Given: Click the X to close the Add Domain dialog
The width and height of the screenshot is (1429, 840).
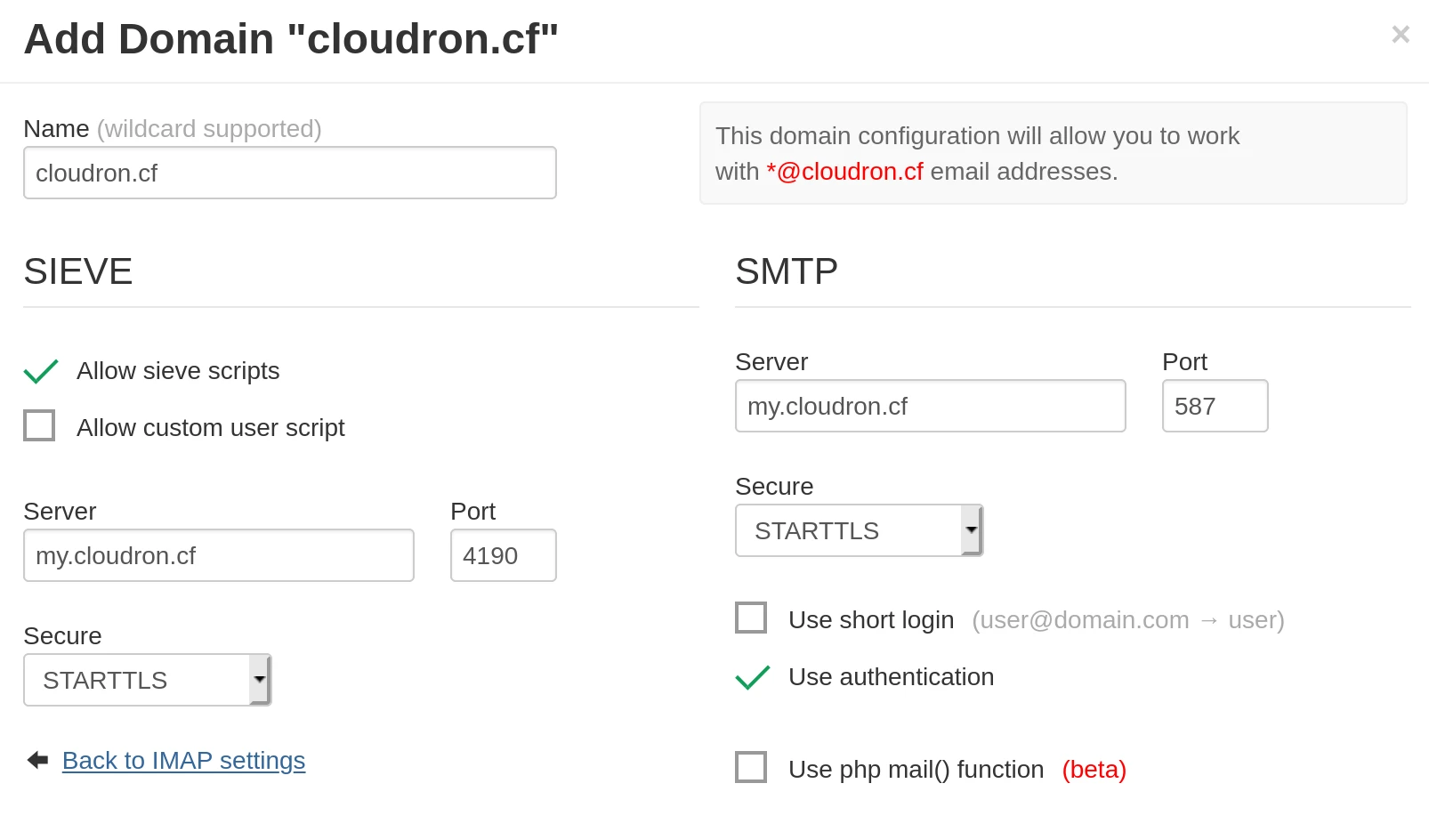Looking at the screenshot, I should click(x=1401, y=34).
